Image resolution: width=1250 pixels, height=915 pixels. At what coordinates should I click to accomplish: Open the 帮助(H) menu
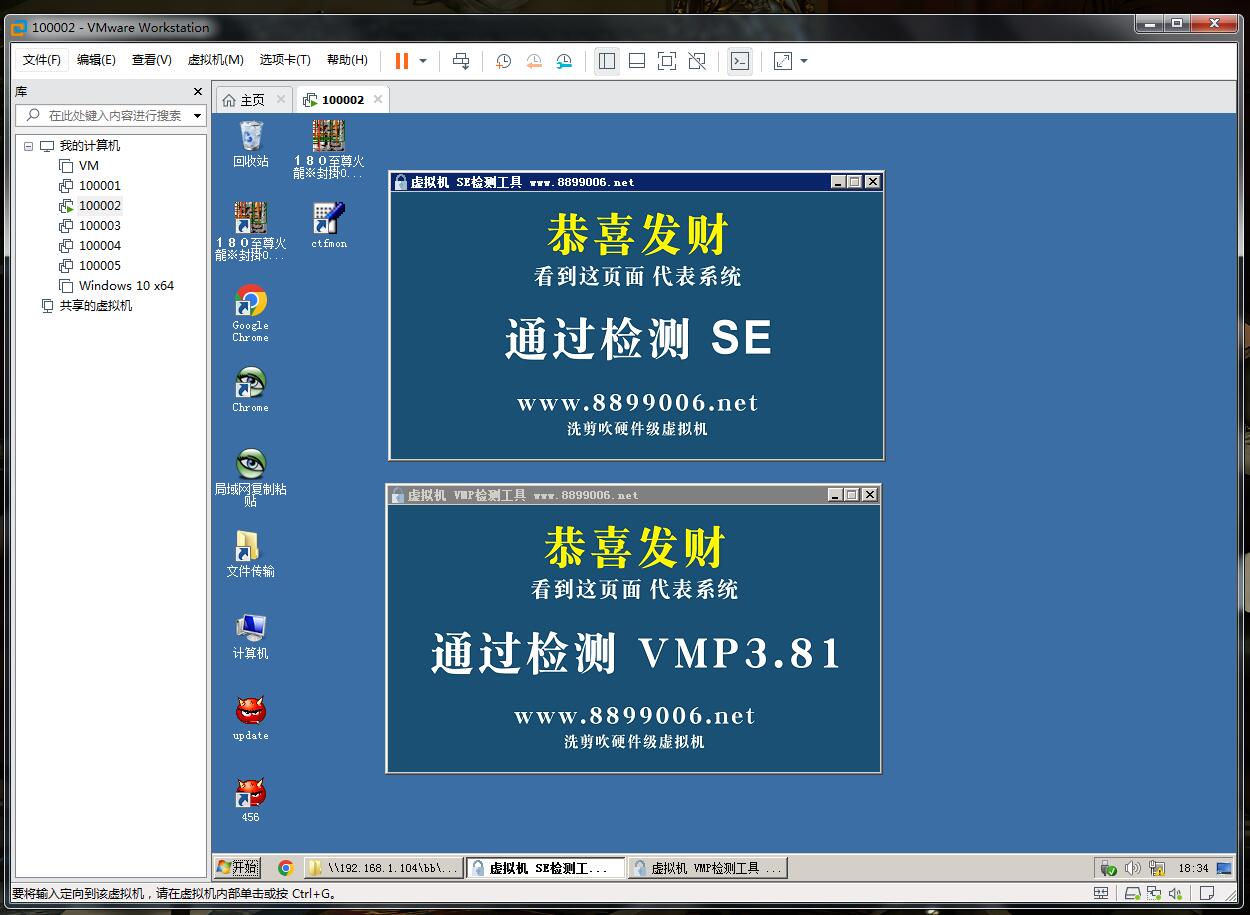[347, 60]
